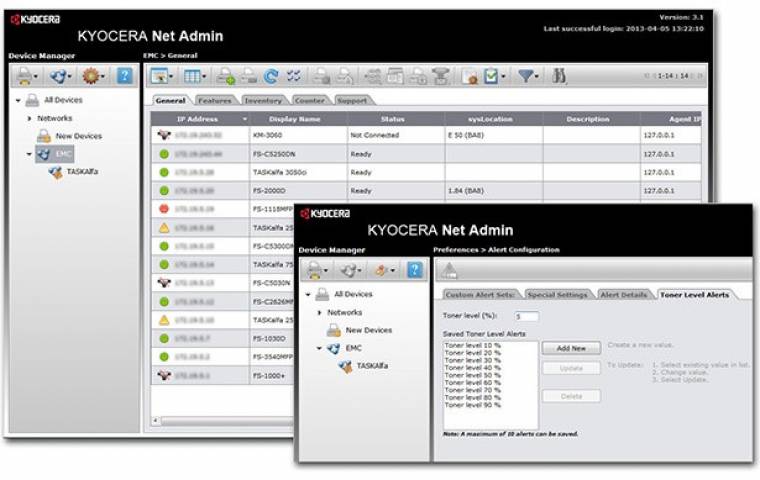Viewport: 760px width, 480px height.
Task: Open the list view icon's dropdown arrow
Action: coord(171,77)
